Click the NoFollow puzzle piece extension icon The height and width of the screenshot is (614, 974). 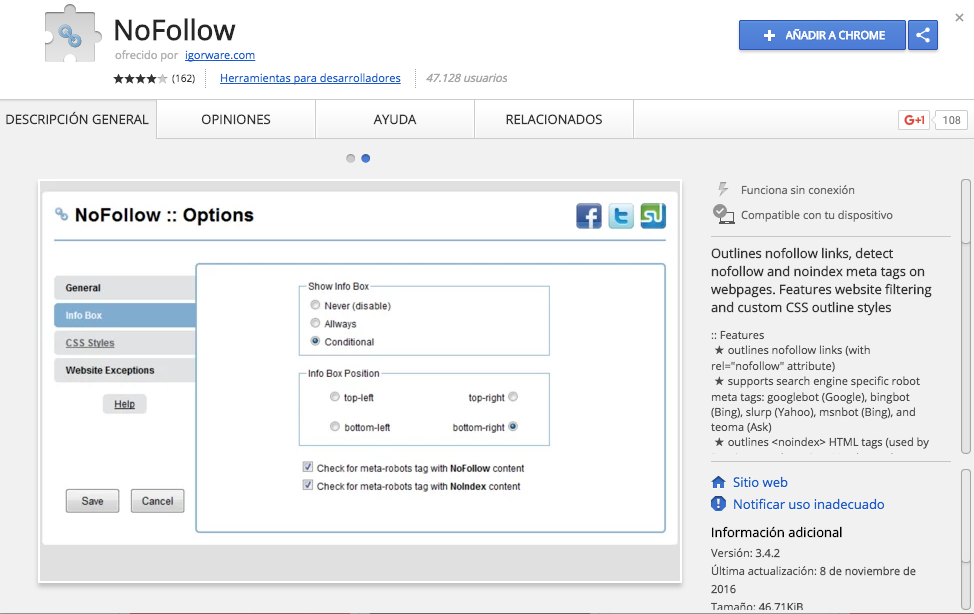coord(71,37)
